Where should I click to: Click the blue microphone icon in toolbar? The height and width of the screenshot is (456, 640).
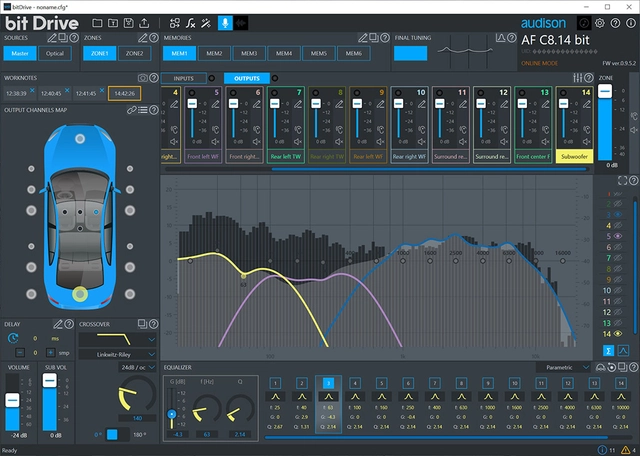pos(225,22)
